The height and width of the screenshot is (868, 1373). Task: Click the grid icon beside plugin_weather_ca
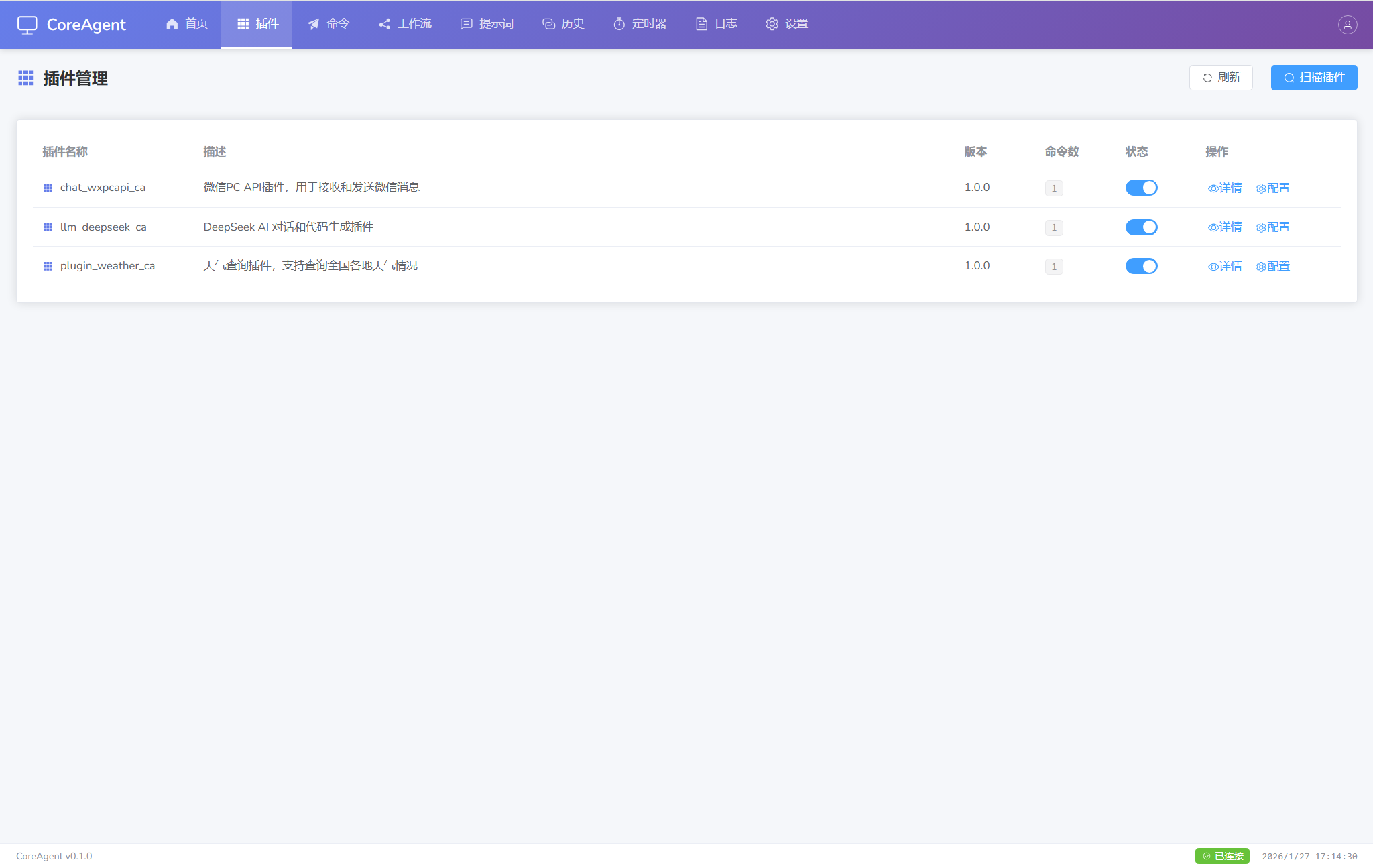48,266
